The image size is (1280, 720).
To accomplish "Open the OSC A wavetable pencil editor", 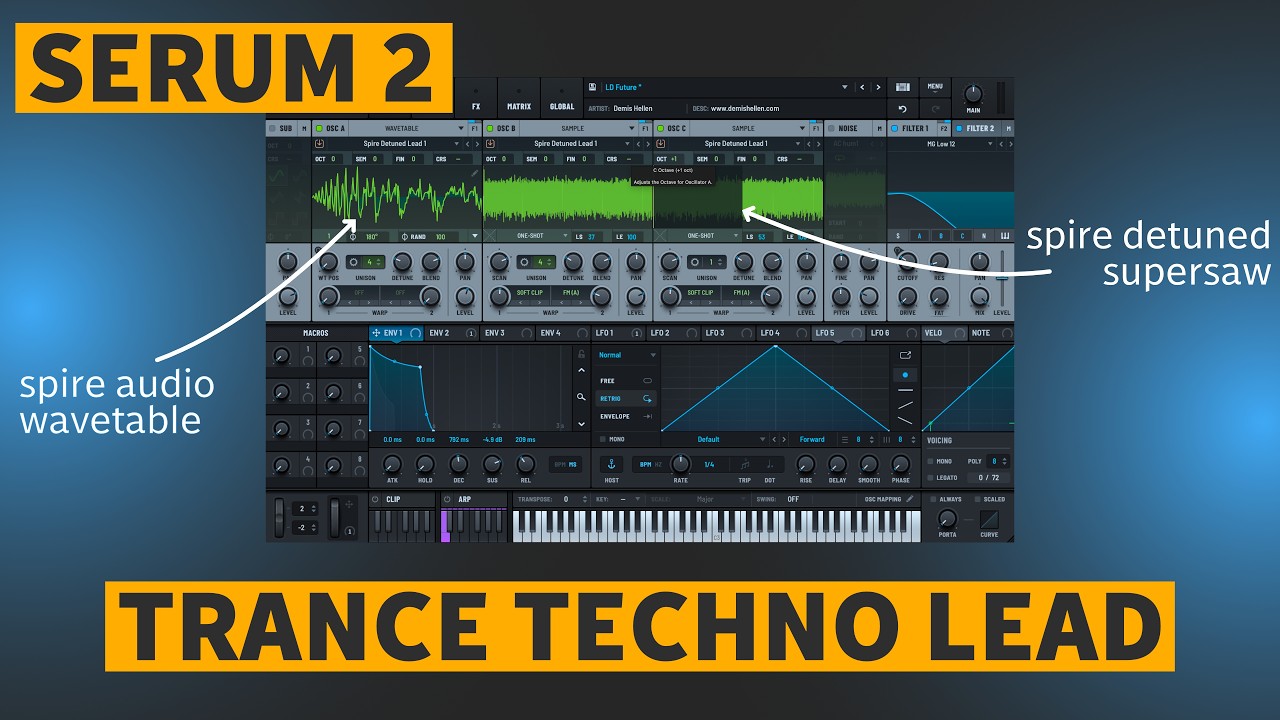I will click(475, 173).
